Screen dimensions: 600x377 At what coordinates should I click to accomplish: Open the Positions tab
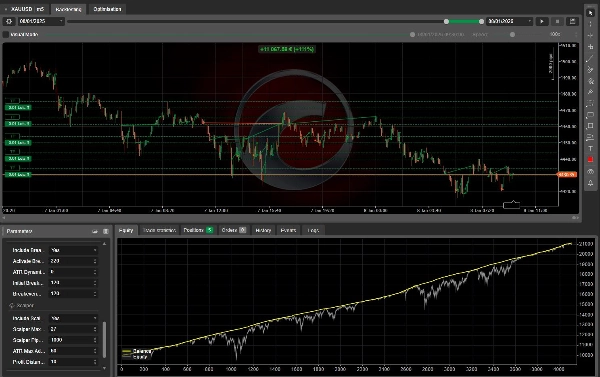click(198, 230)
